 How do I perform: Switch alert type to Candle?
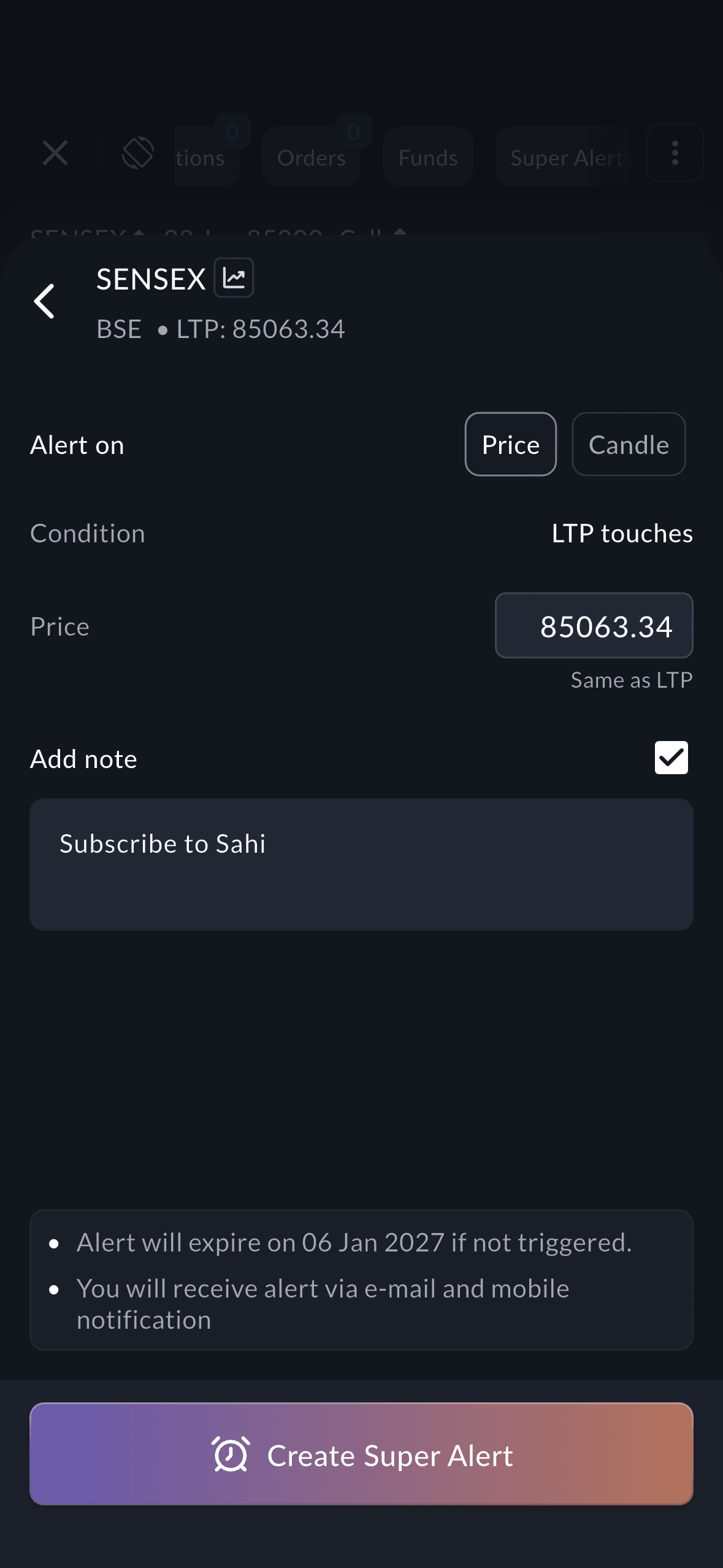click(x=628, y=444)
